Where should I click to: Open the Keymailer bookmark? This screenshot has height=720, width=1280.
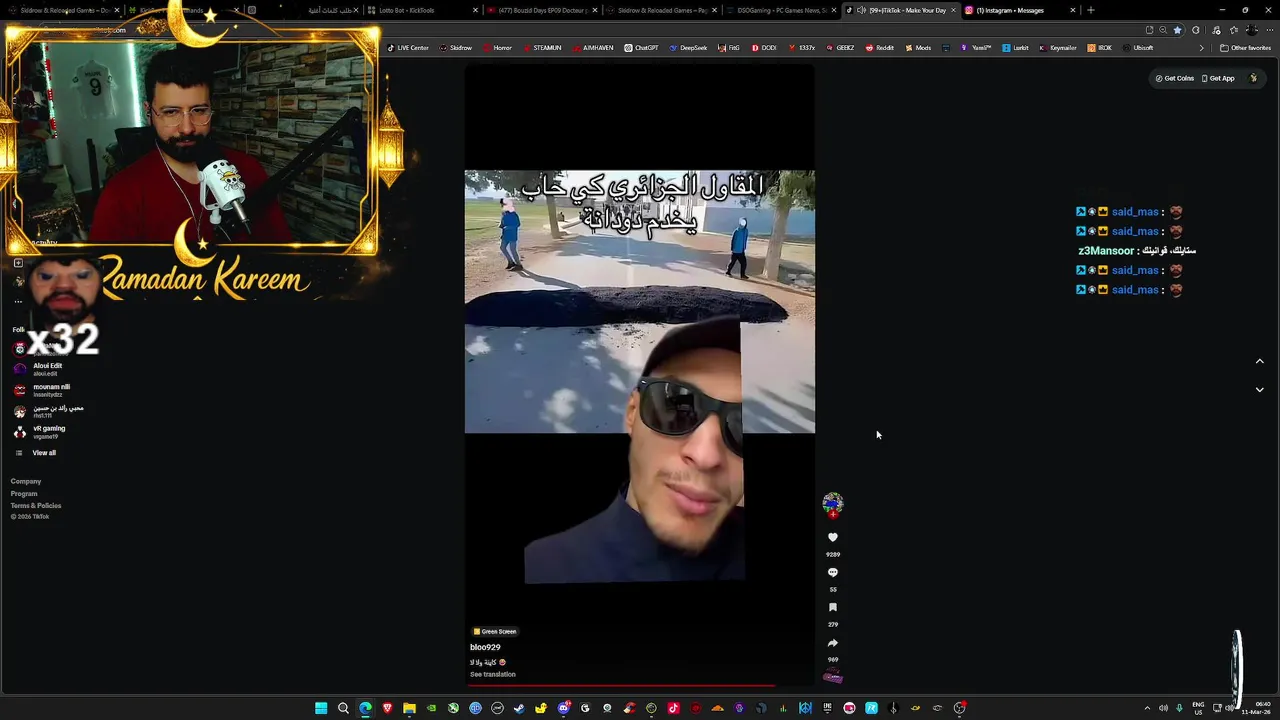[x=1058, y=48]
